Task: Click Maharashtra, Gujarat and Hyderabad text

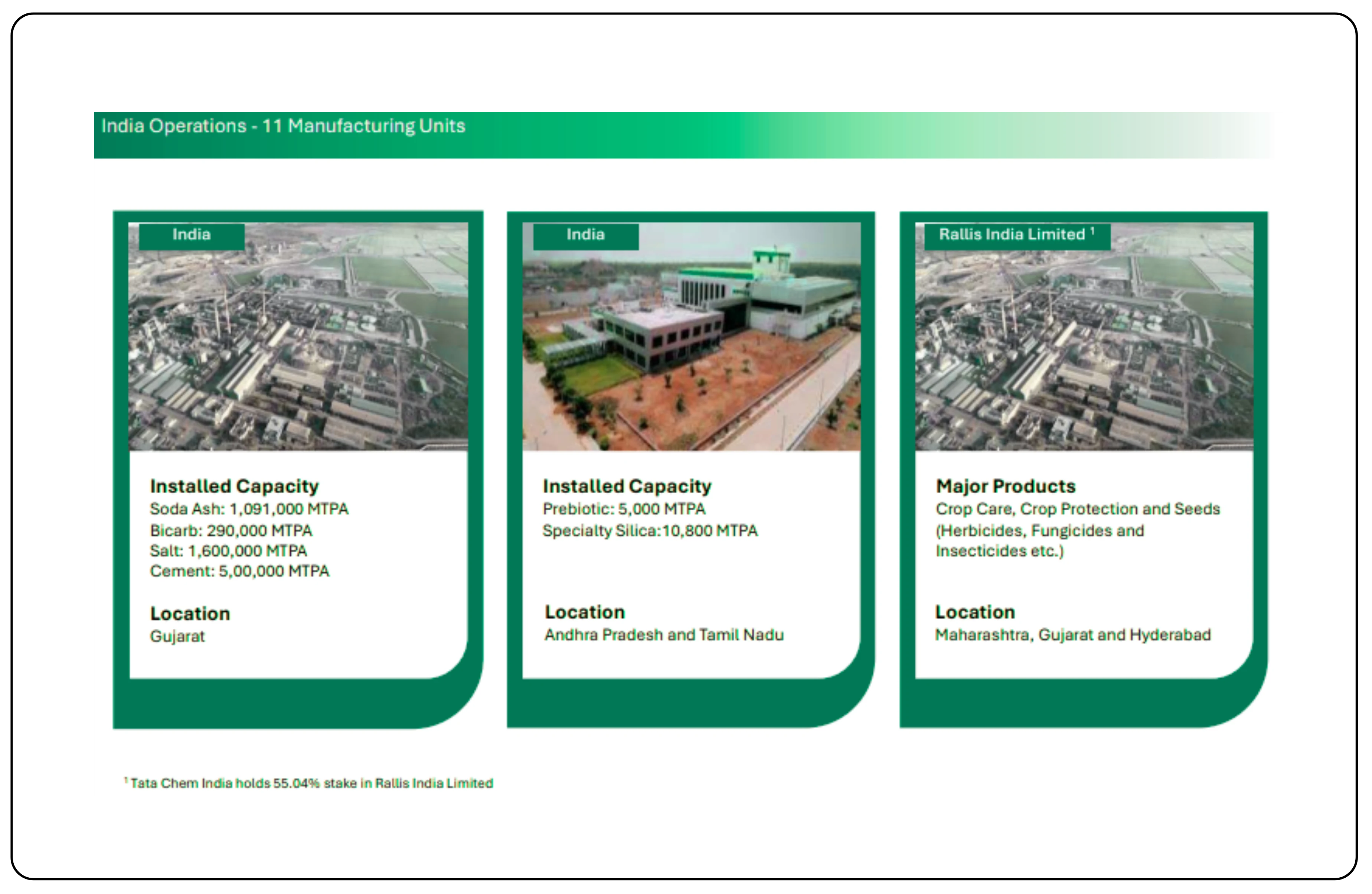Action: tap(1072, 635)
